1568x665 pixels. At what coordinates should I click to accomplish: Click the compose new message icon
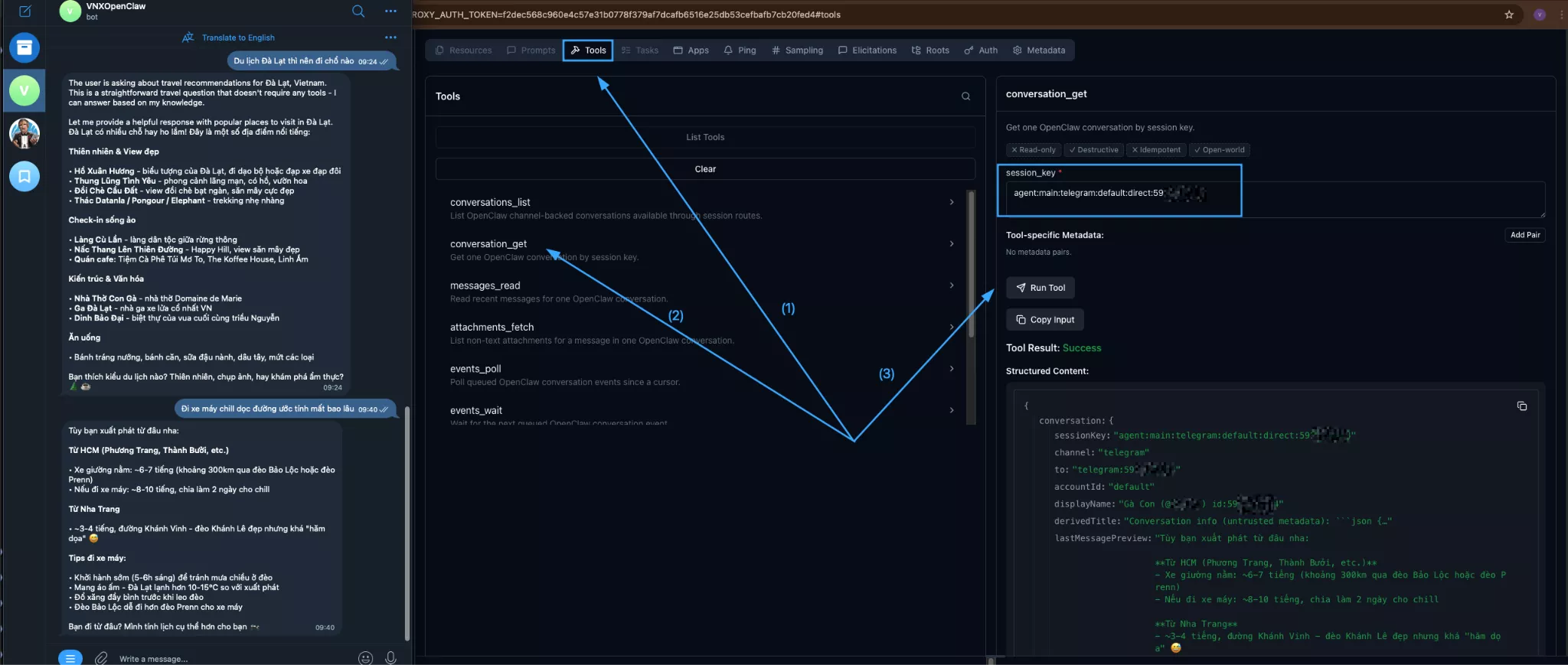24,11
